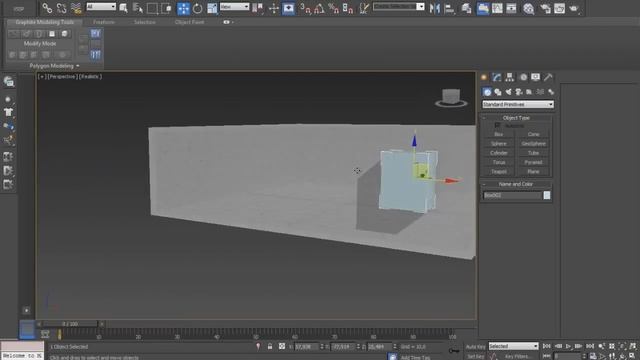This screenshot has width=640, height=360.
Task: Click the Mirror tool icon
Action: 434,8
